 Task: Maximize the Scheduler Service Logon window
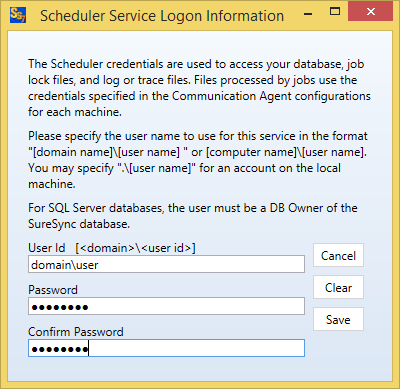click(x=335, y=12)
